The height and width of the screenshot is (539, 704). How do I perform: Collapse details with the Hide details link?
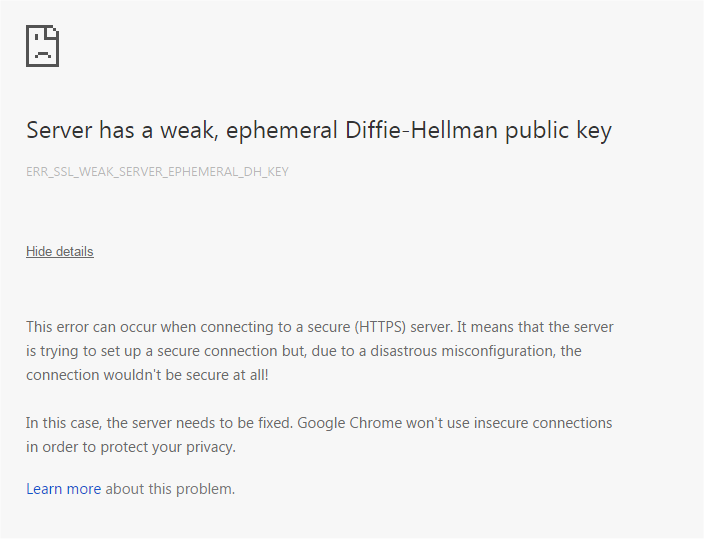tap(60, 252)
